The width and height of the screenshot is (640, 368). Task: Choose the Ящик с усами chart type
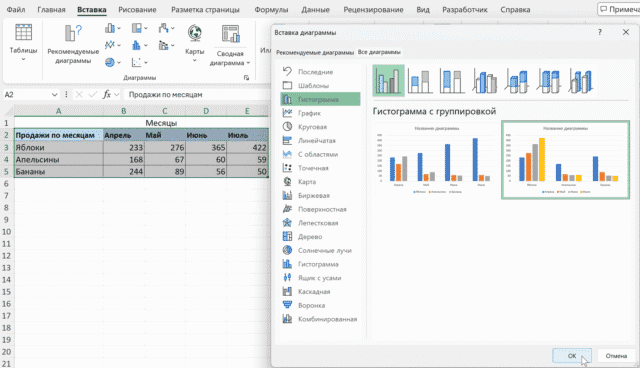point(320,278)
